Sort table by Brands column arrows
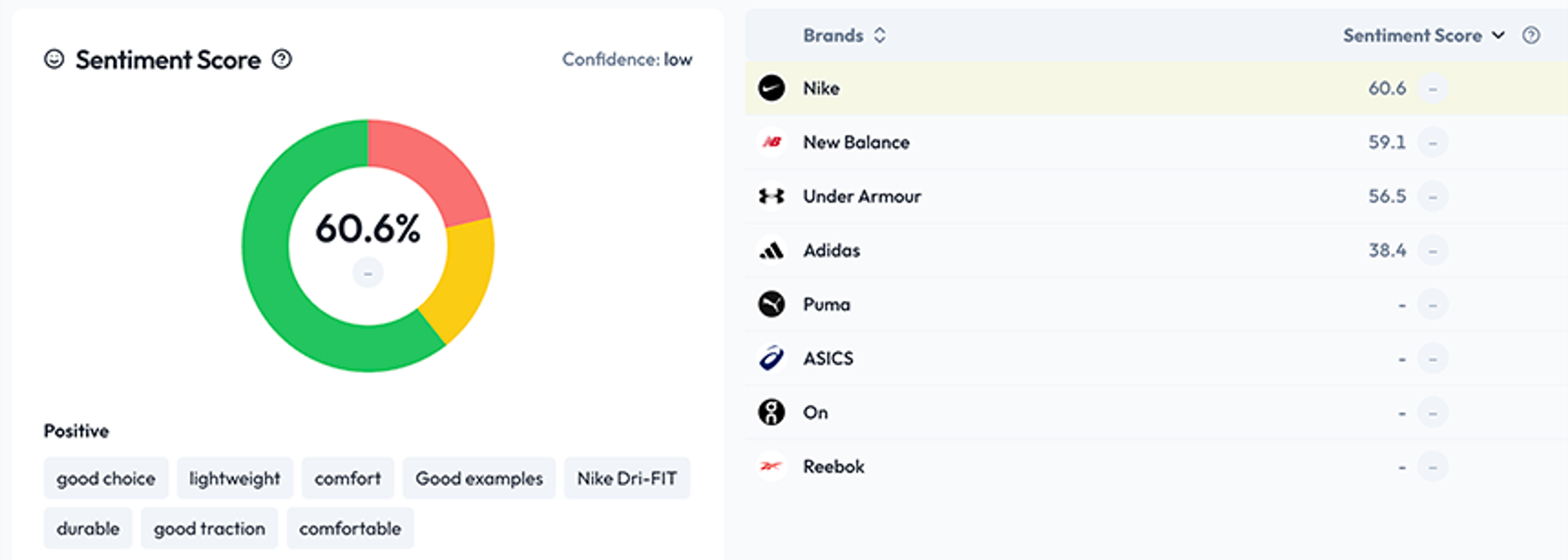Image resolution: width=1568 pixels, height=560 pixels. 880,35
